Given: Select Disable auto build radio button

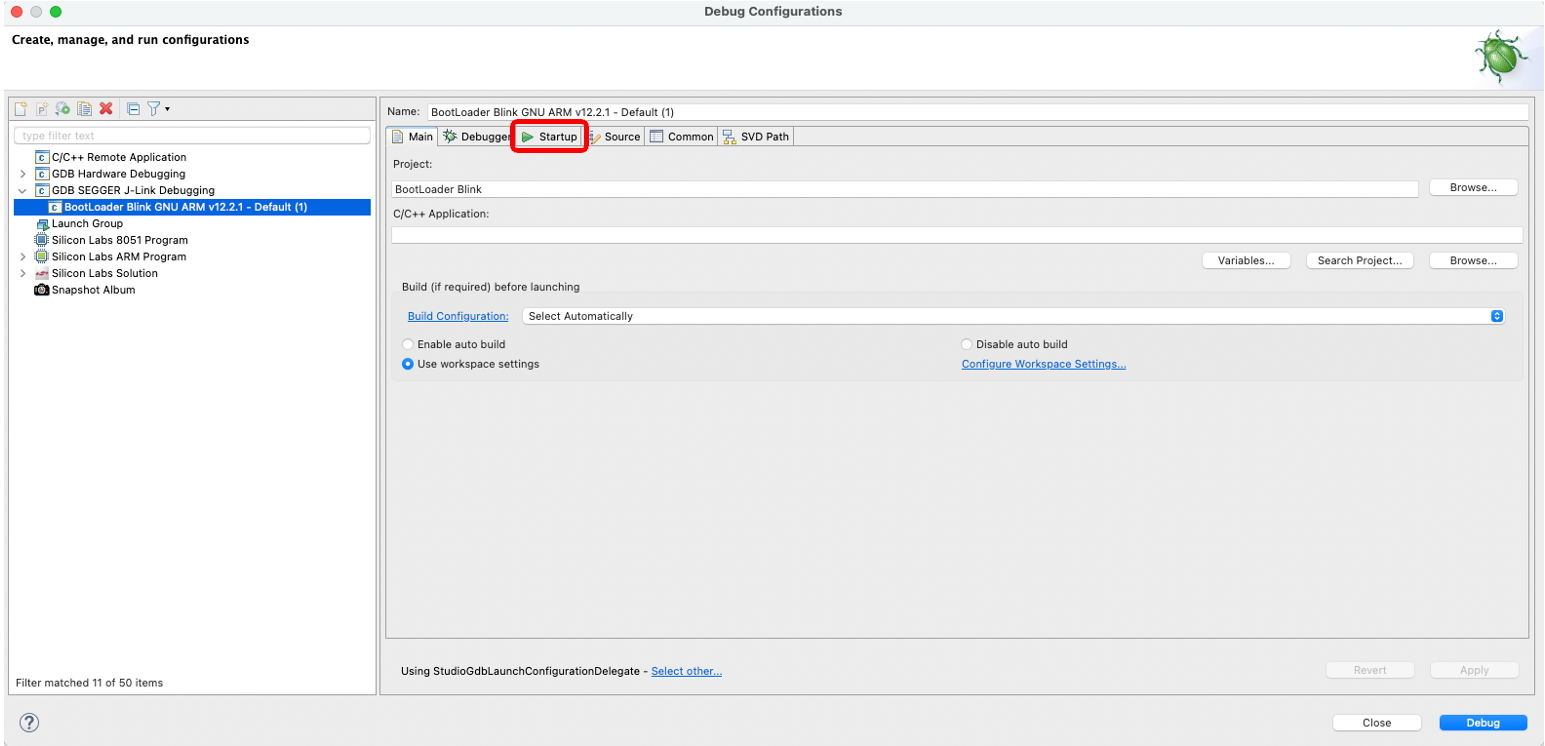Looking at the screenshot, I should [x=967, y=344].
